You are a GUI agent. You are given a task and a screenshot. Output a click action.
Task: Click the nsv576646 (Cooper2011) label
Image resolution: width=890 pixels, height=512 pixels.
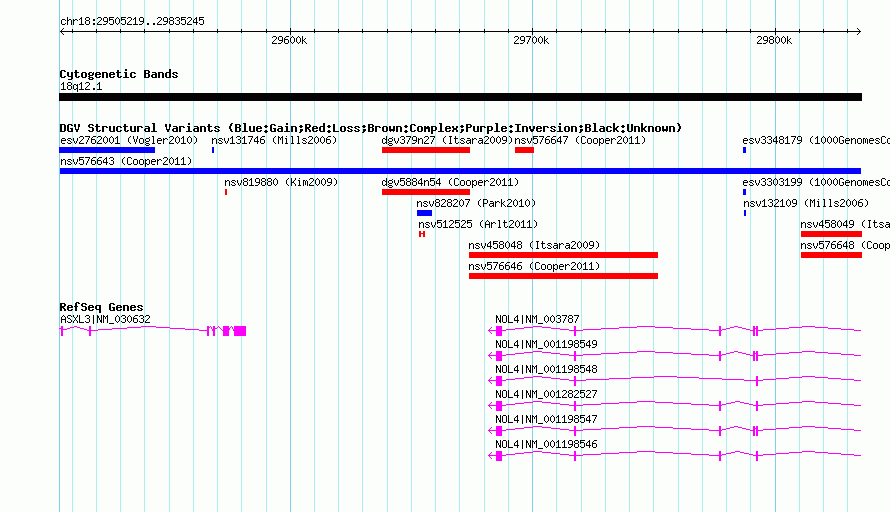pos(534,266)
